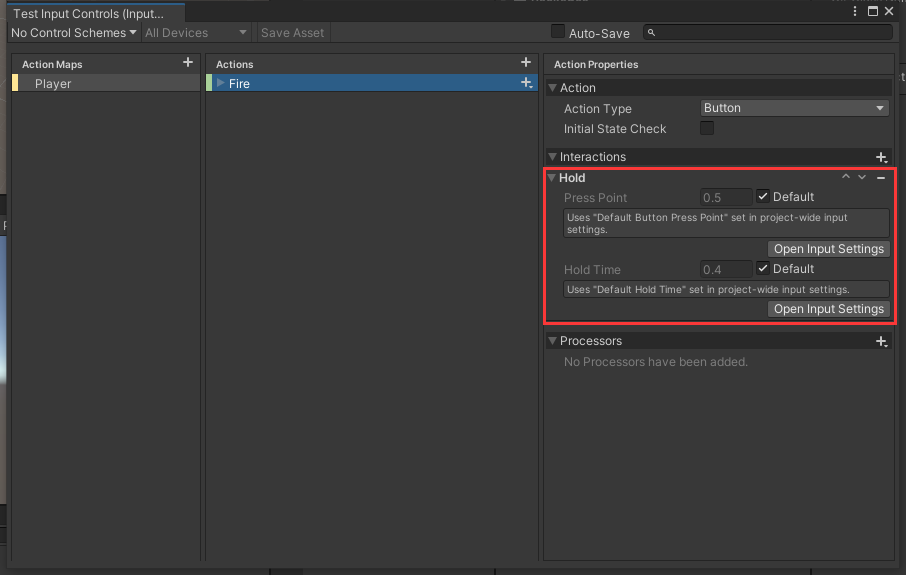
Task: Click the Press Point label
Action: click(595, 198)
